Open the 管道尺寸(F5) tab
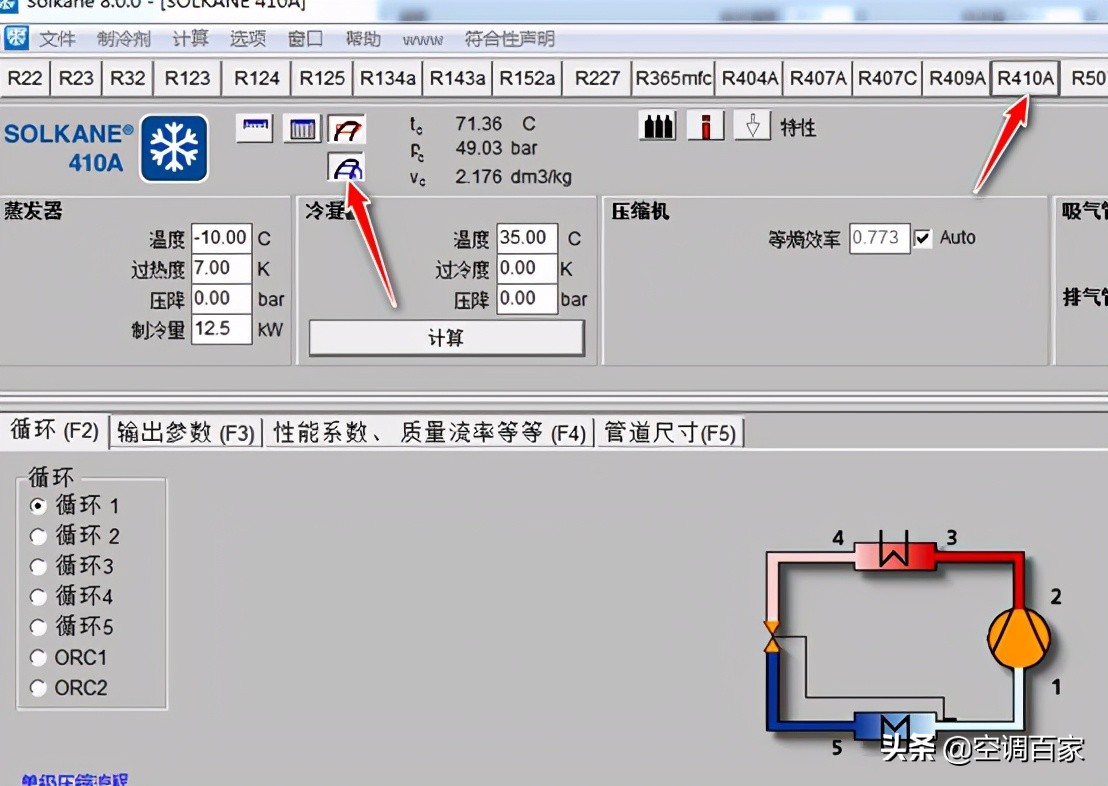The image size is (1108, 786). (x=670, y=432)
